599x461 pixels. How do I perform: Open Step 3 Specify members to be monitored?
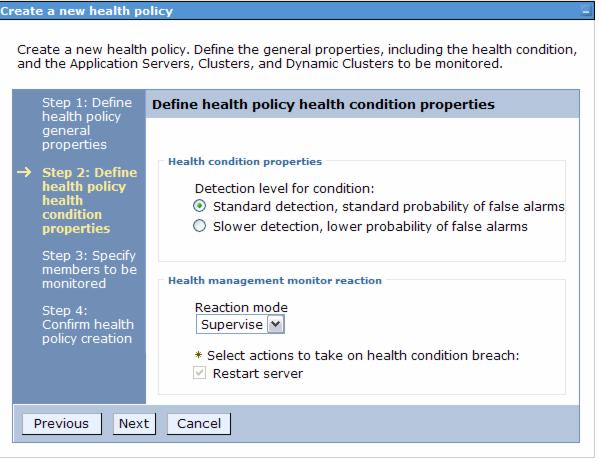[89, 269]
